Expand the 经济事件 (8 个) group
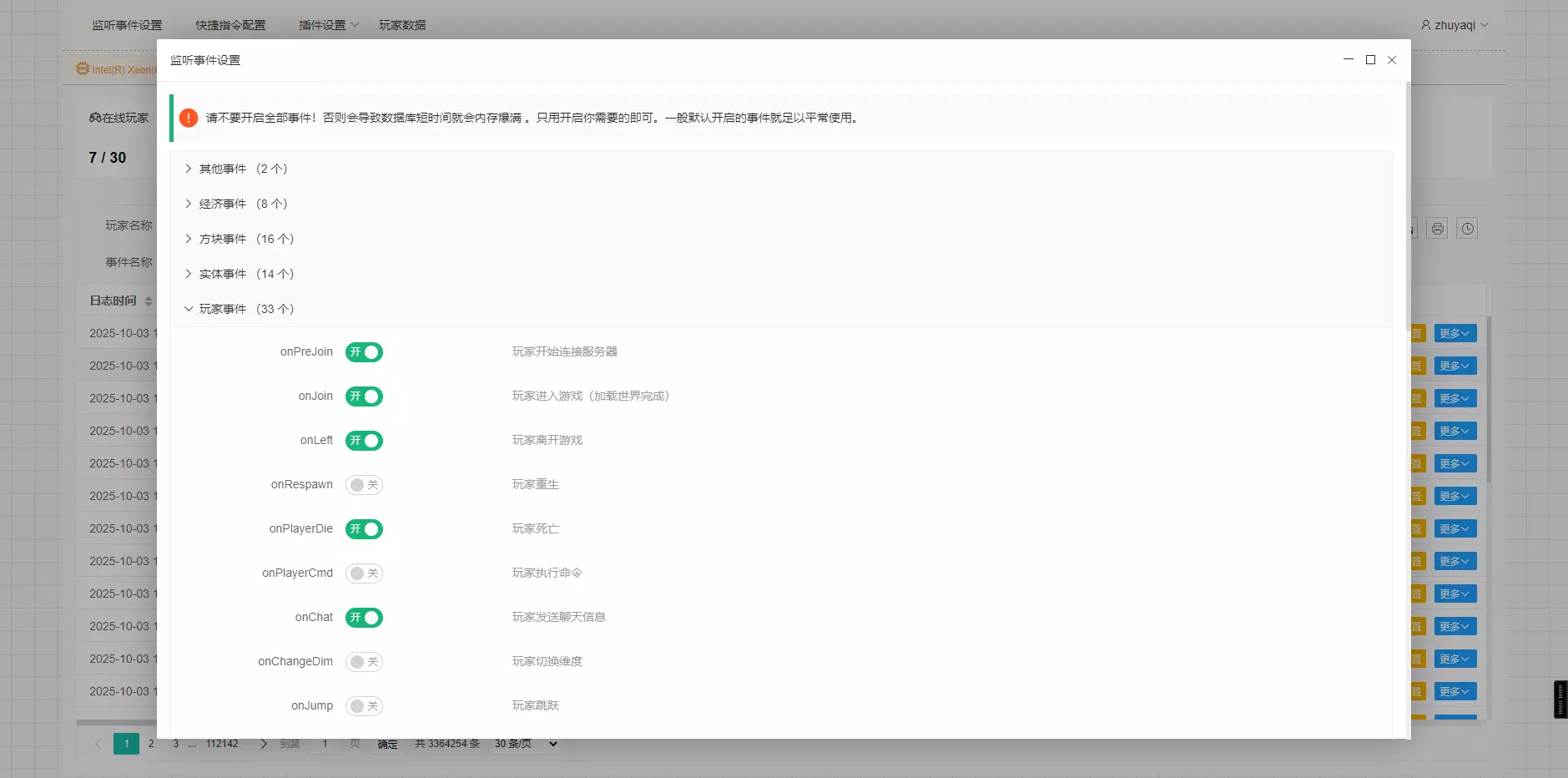 coord(781,204)
